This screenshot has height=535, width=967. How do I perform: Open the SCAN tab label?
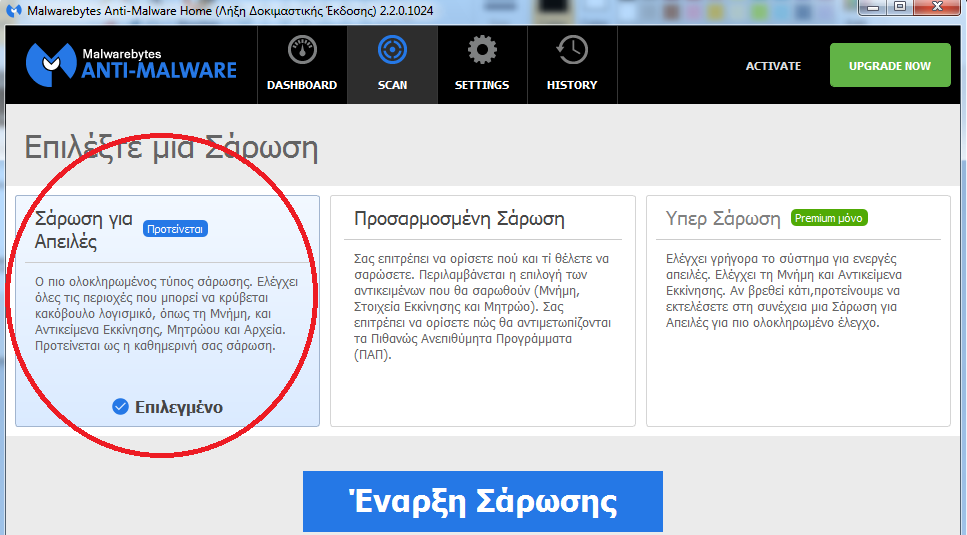point(392,85)
